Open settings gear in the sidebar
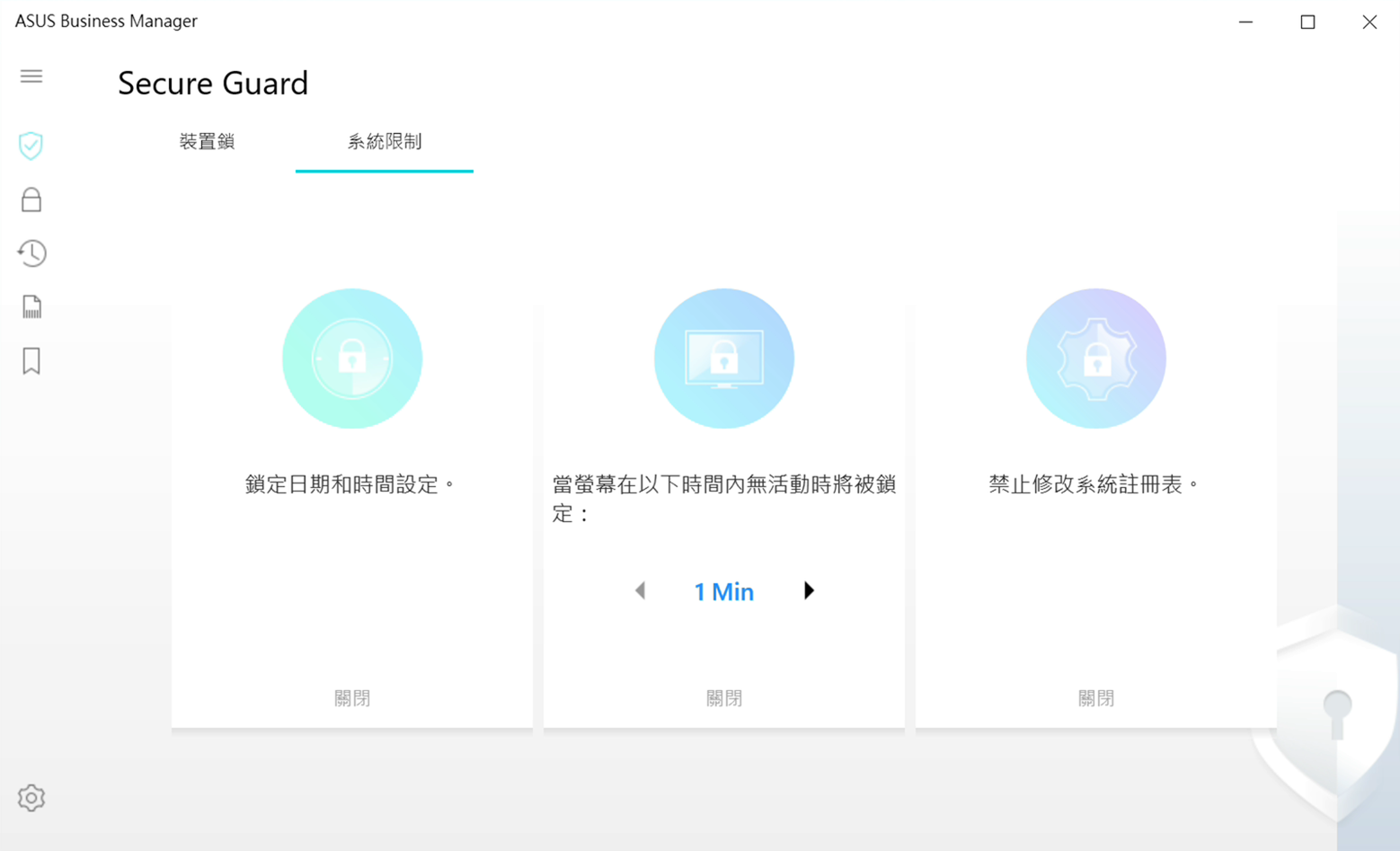 pyautogui.click(x=31, y=798)
